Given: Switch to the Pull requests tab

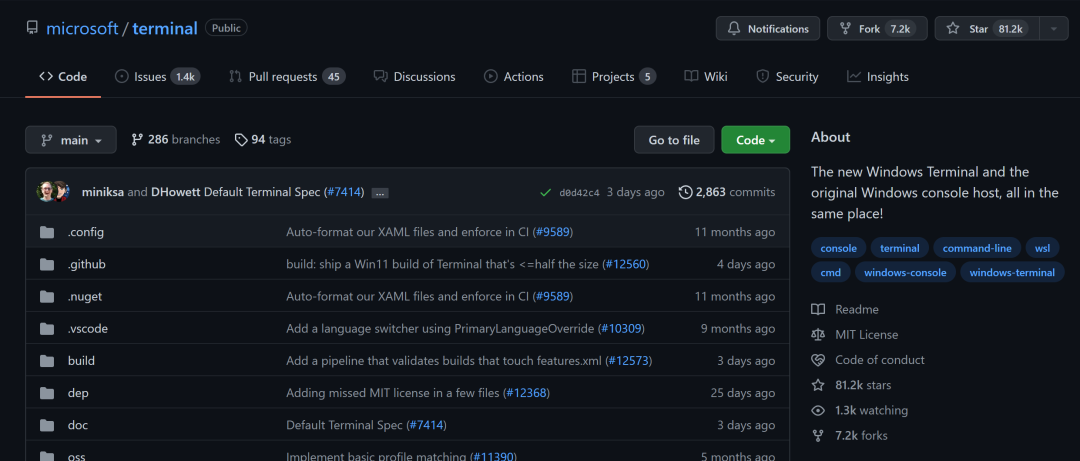Looking at the screenshot, I should [x=287, y=76].
